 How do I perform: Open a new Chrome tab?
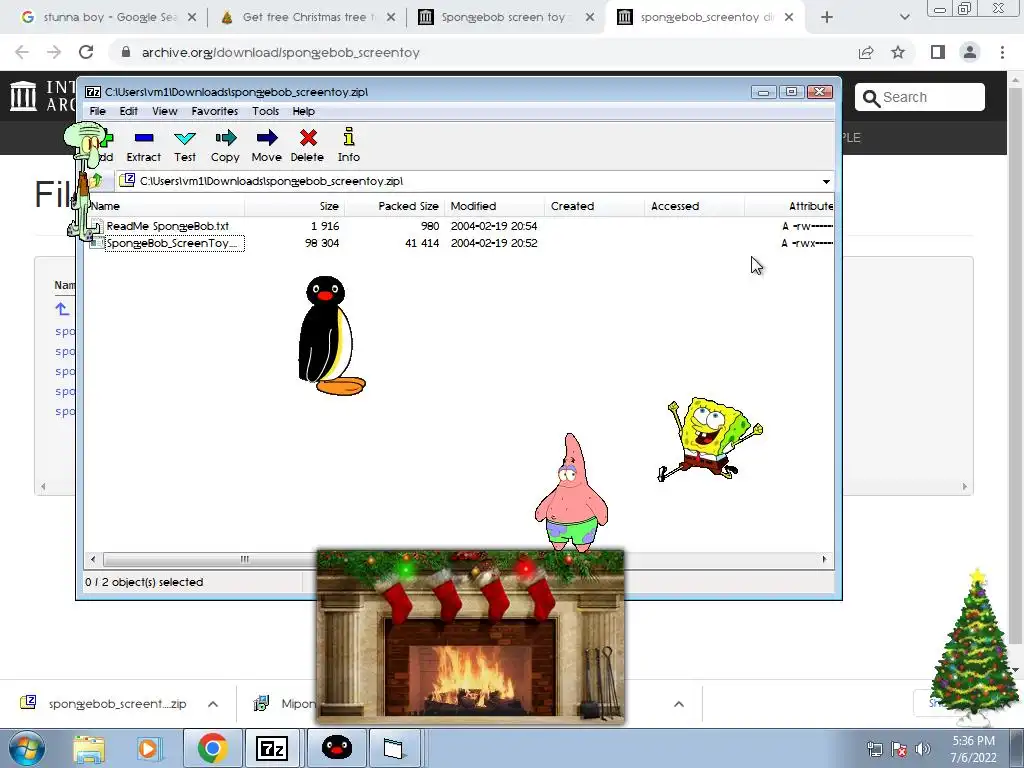[827, 18]
